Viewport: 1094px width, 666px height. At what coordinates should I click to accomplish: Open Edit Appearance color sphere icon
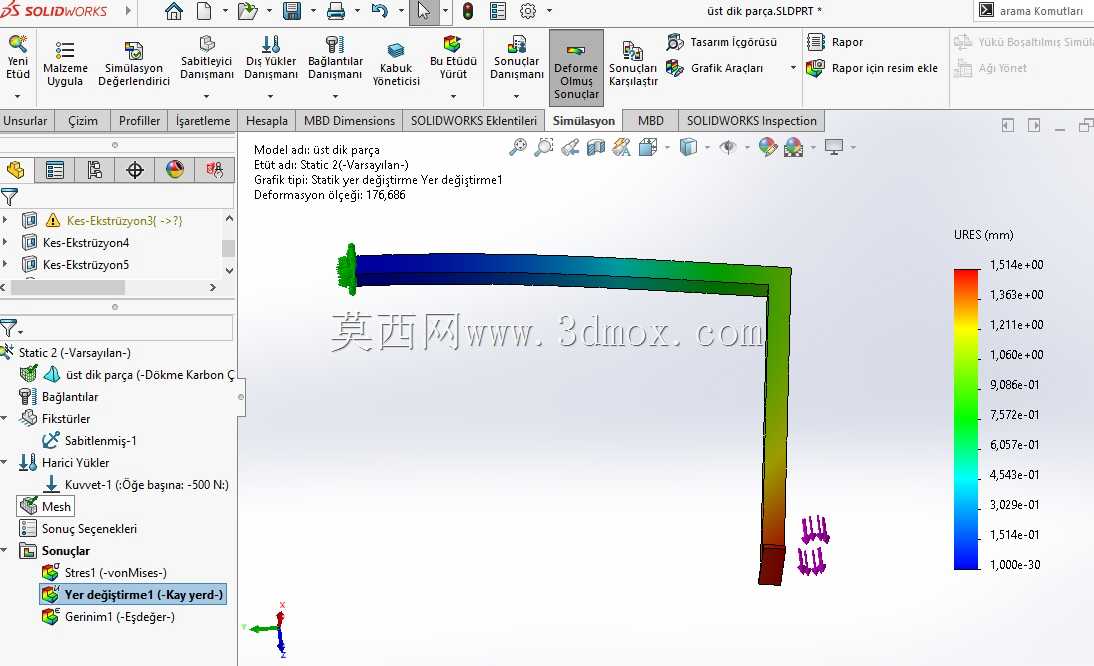pyautogui.click(x=767, y=147)
